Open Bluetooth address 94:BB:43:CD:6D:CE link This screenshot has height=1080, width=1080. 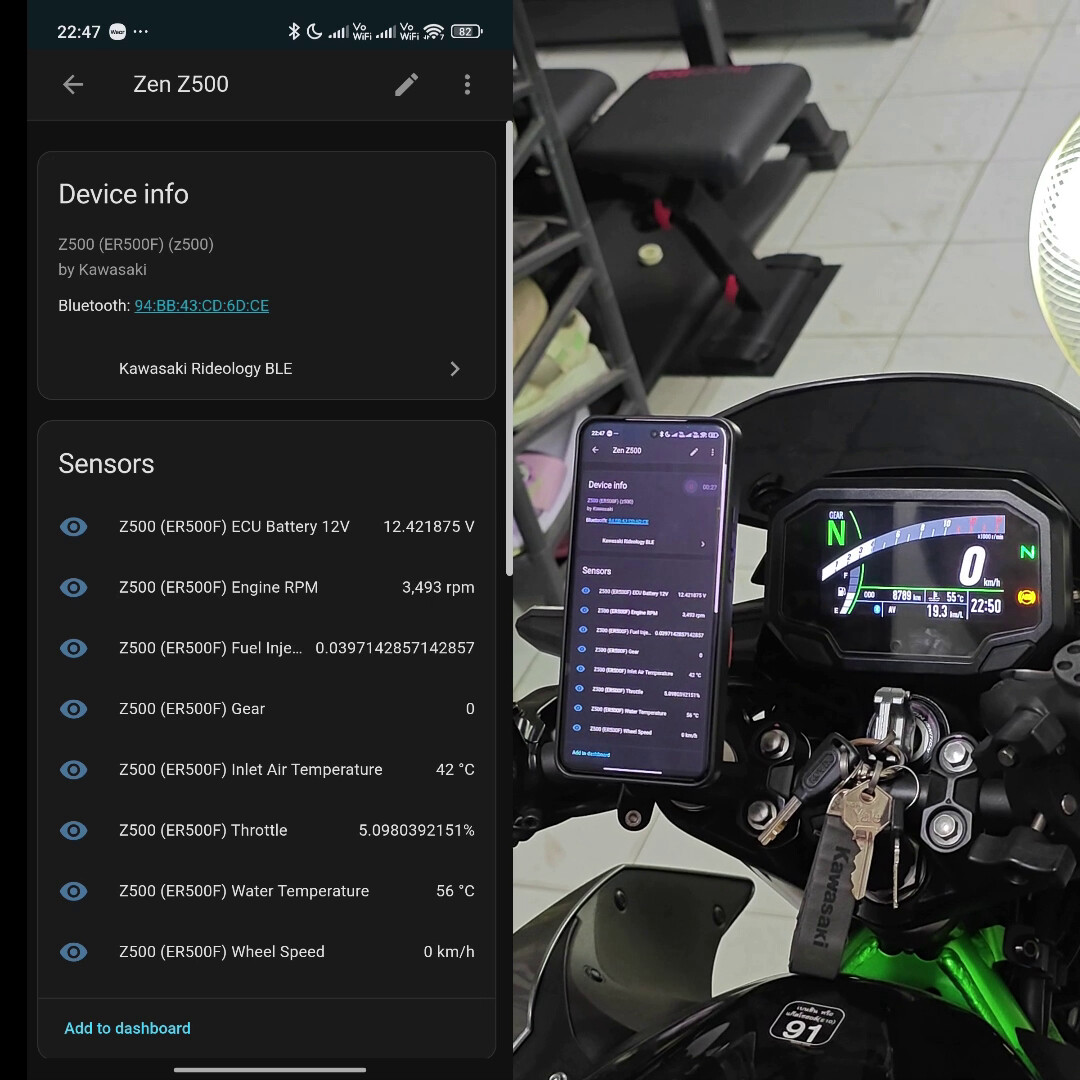tap(201, 306)
